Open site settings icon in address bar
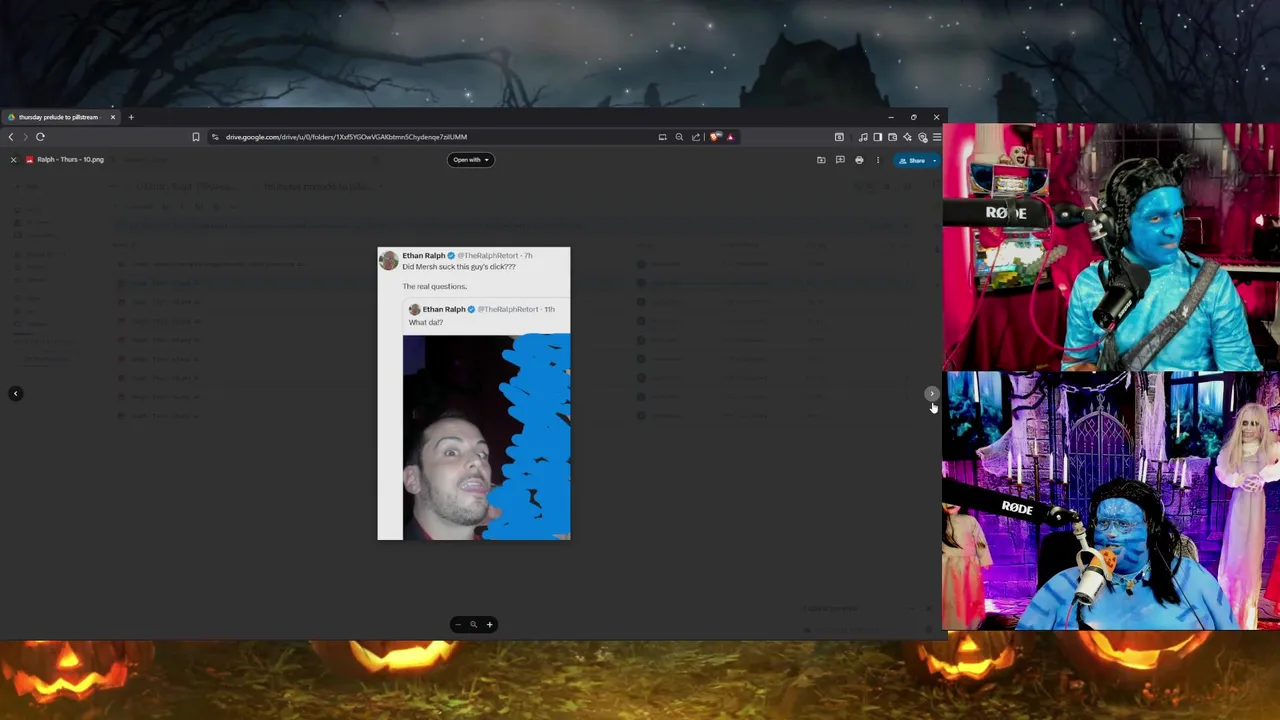1280x720 pixels. pyautogui.click(x=215, y=137)
